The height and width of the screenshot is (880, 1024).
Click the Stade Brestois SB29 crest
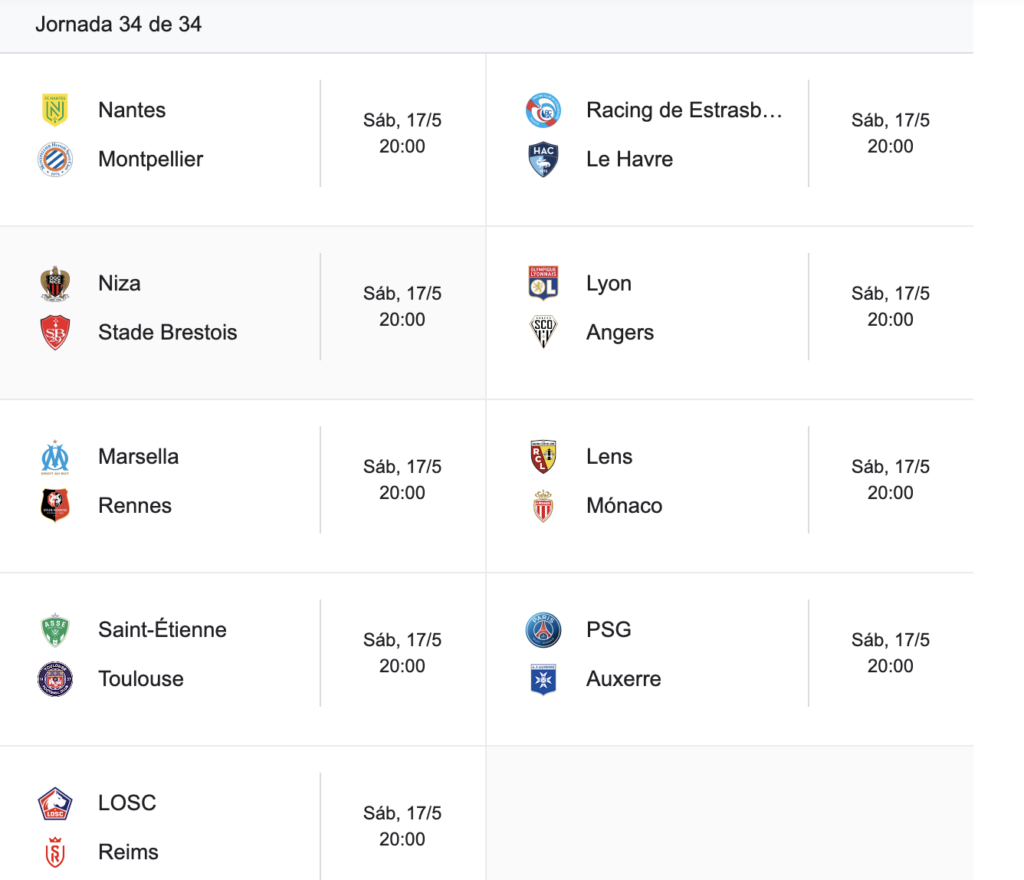[55, 332]
